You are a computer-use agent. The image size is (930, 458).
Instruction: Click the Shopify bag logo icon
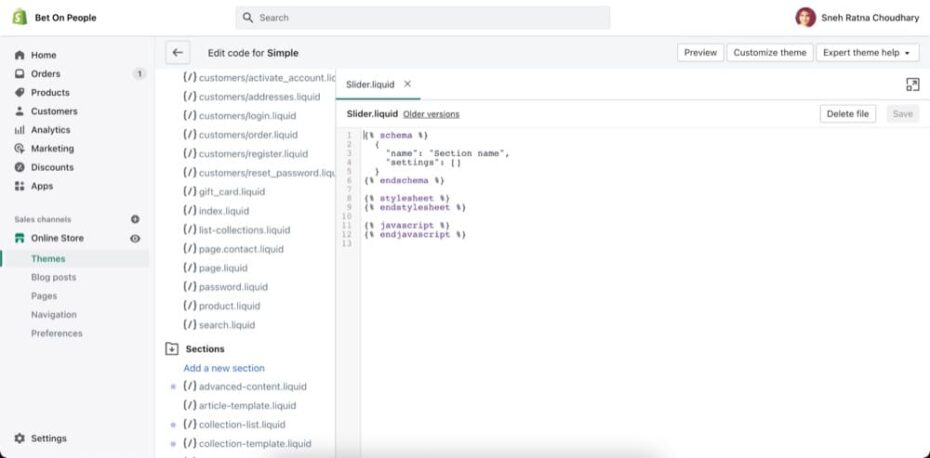coord(19,17)
